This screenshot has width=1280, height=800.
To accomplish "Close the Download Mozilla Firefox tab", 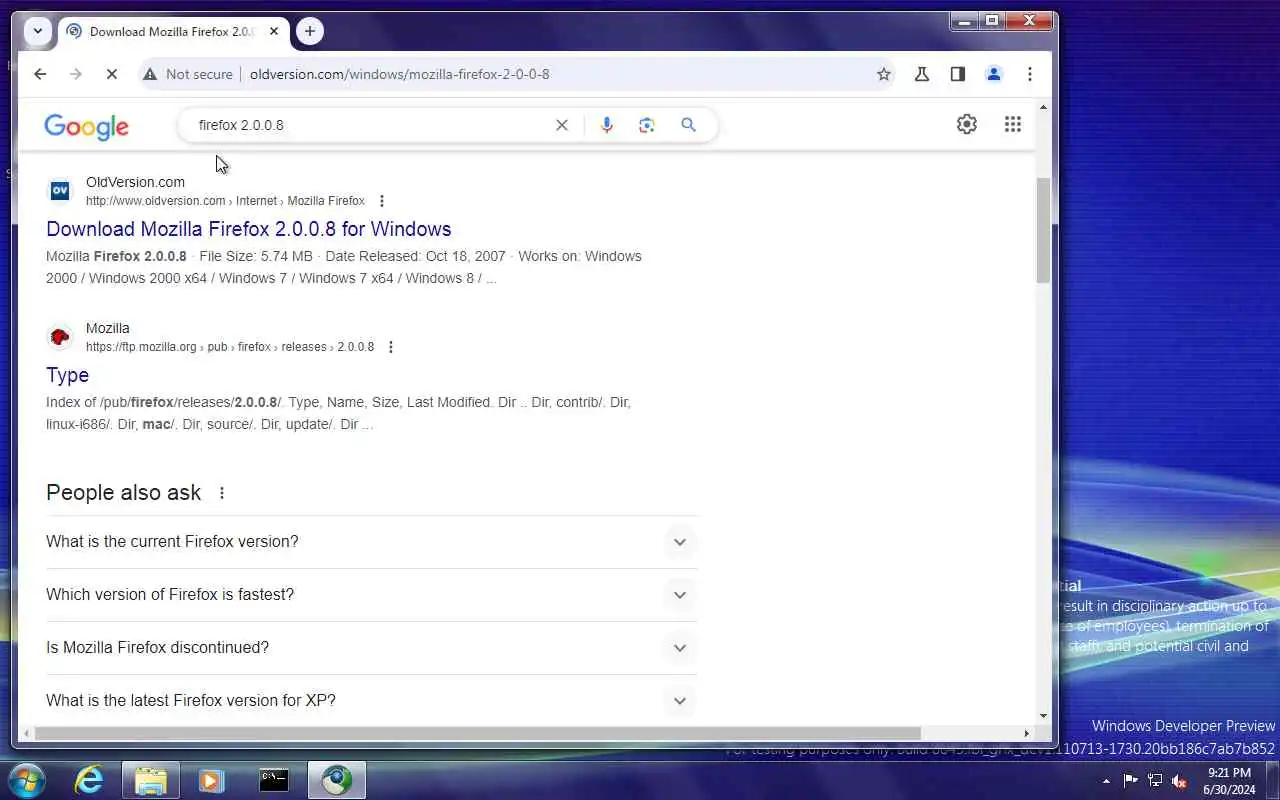I will (274, 31).
